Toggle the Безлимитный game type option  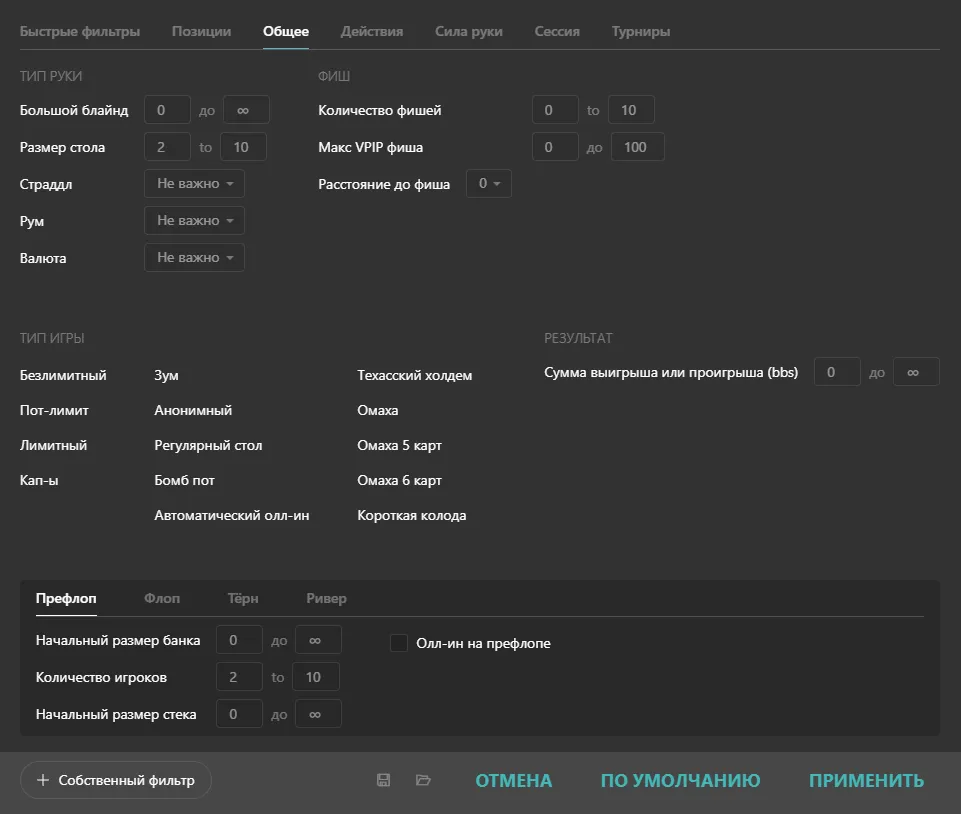(x=63, y=375)
